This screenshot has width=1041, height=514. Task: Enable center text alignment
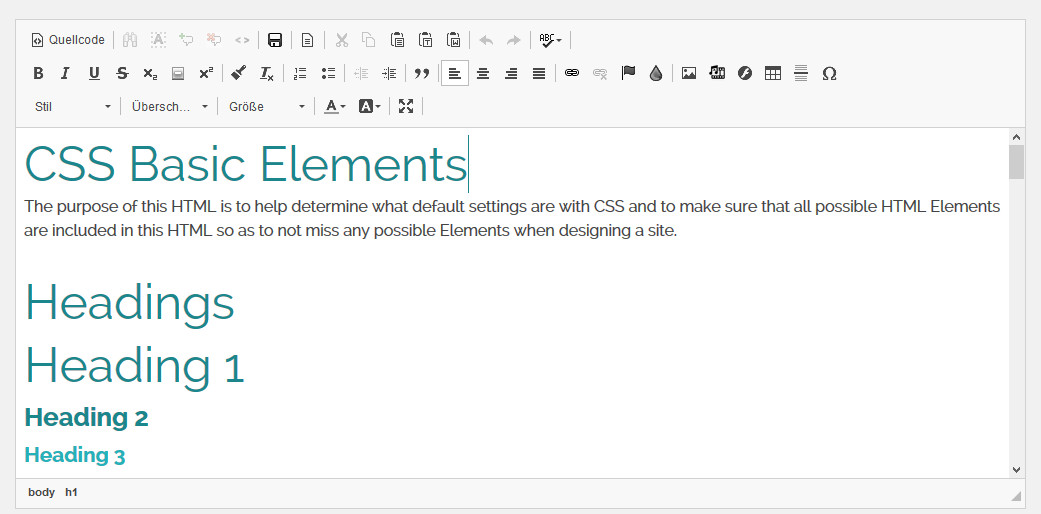[483, 73]
